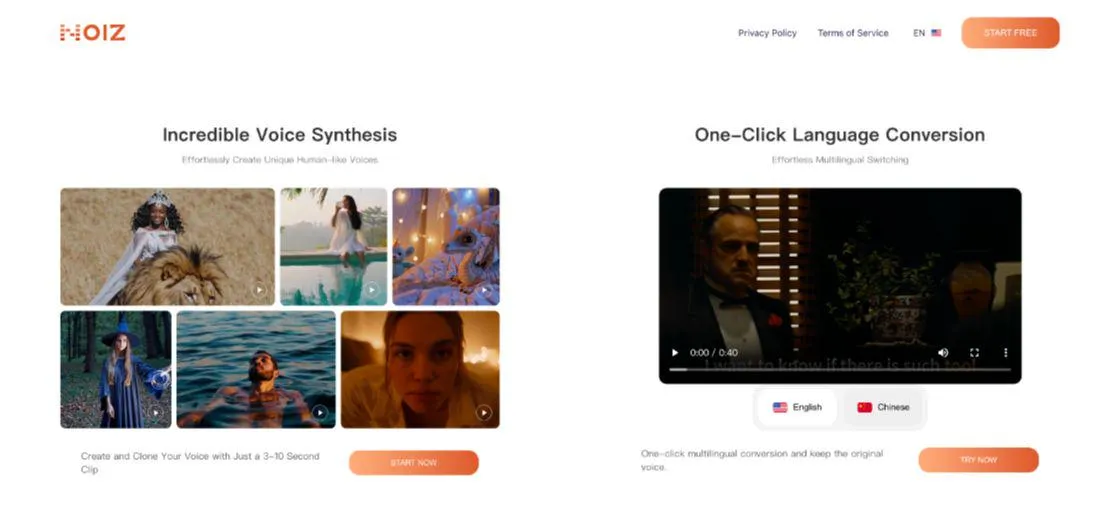Play the baby dragon clip
1119x532 pixels.
coord(484,290)
